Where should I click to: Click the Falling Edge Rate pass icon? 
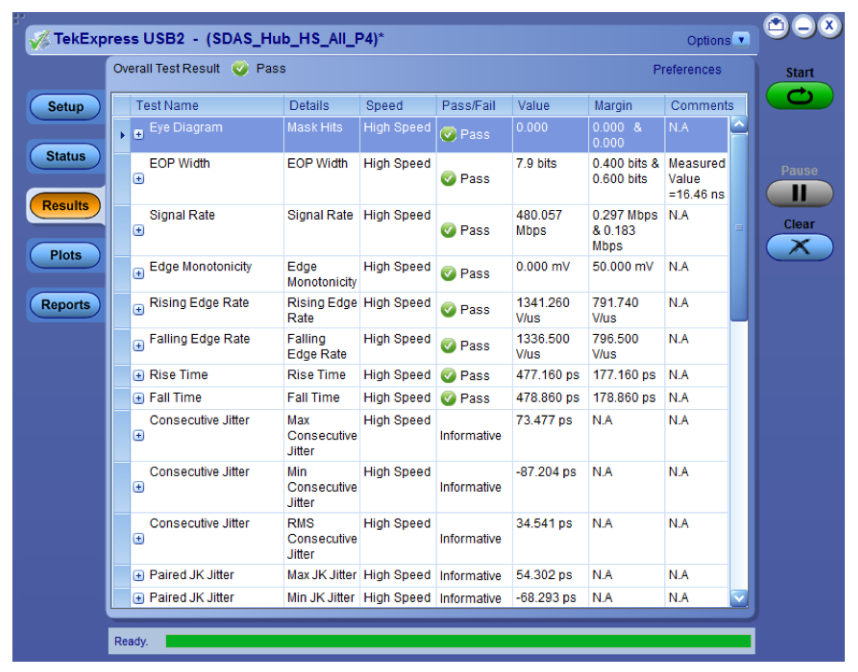coord(448,346)
